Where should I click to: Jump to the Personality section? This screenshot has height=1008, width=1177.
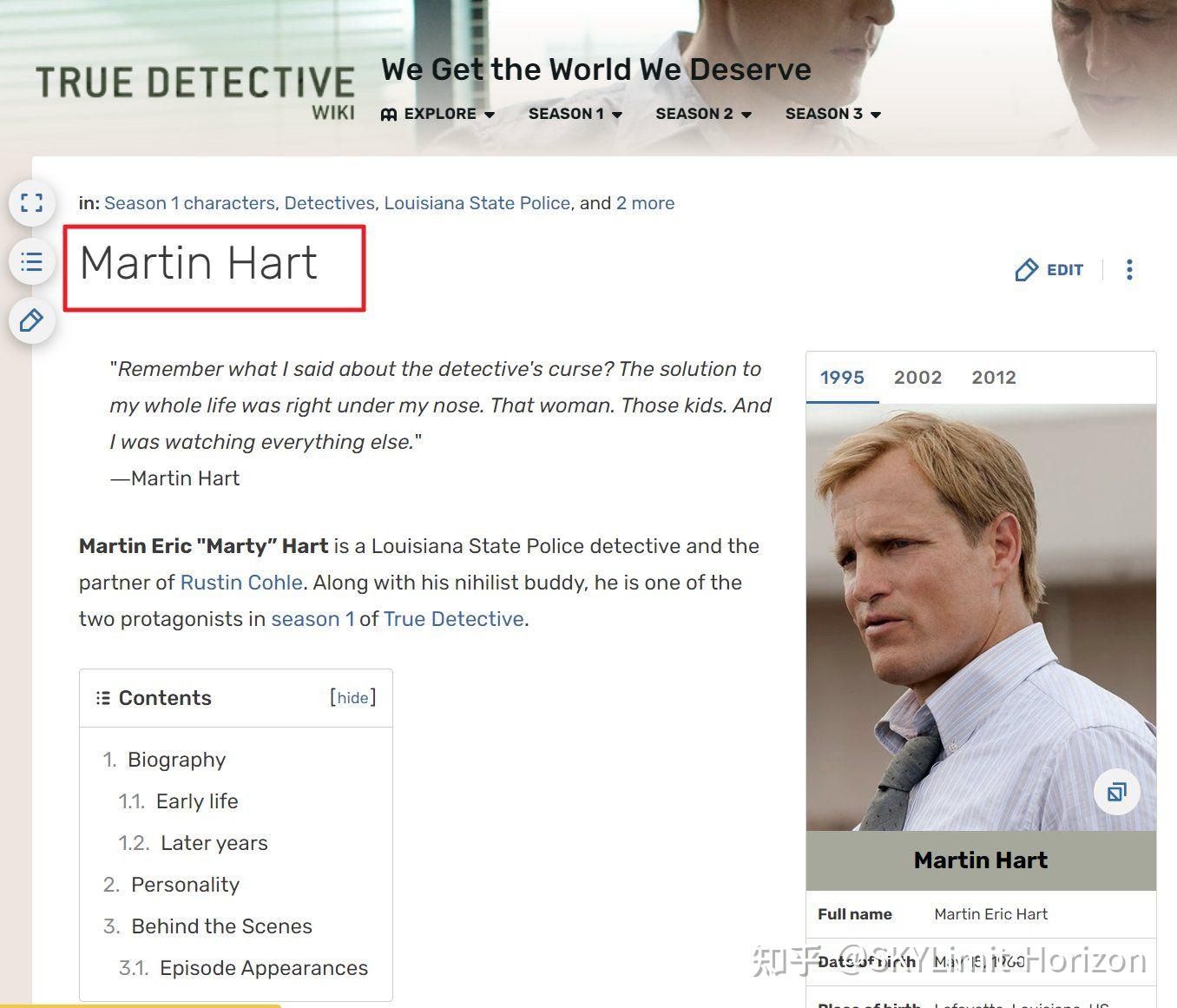(x=185, y=885)
